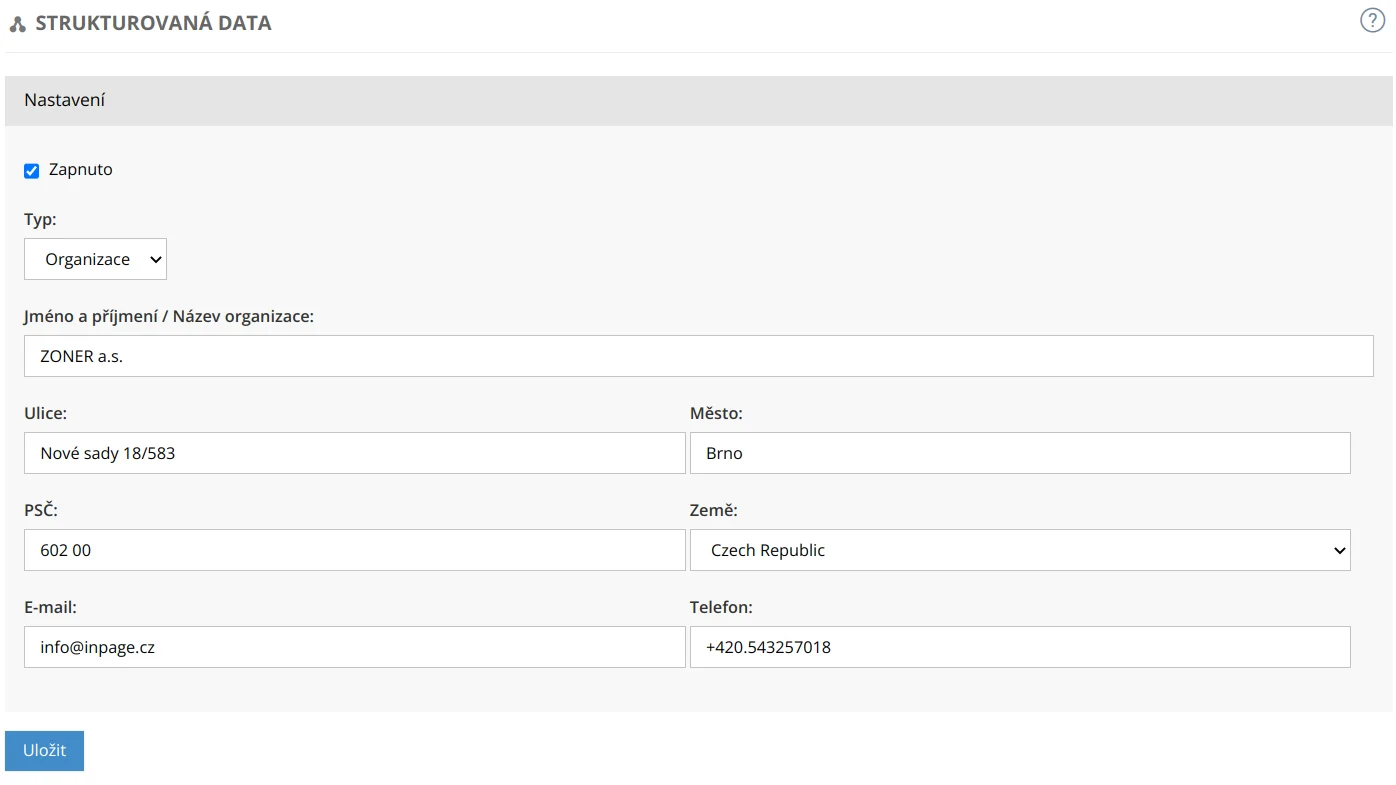
Task: Click the PSČ field containing 602 00
Action: click(x=354, y=550)
